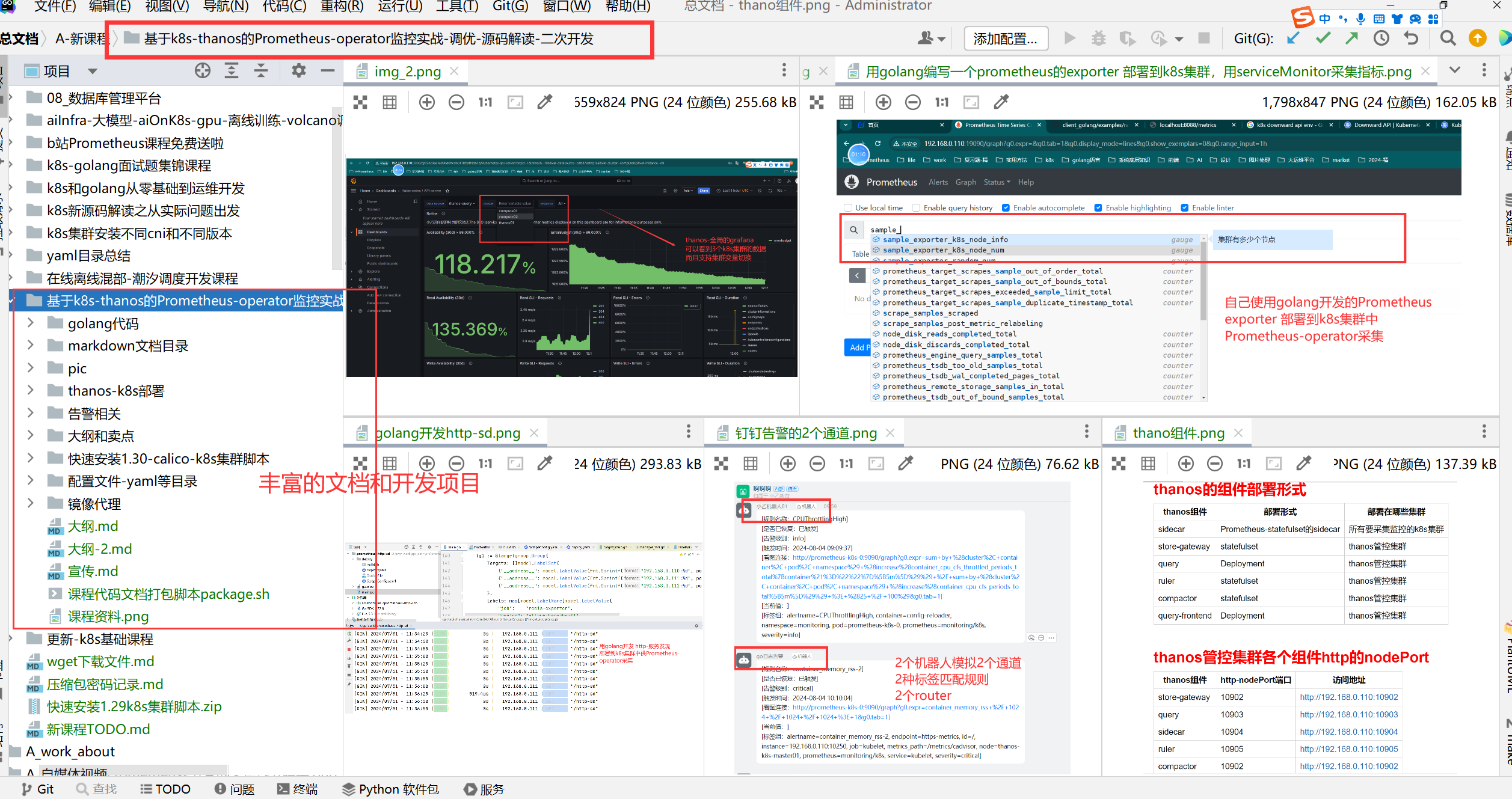Open the 重构(R) menu
Viewport: 1512px width, 799px height.
tap(342, 7)
